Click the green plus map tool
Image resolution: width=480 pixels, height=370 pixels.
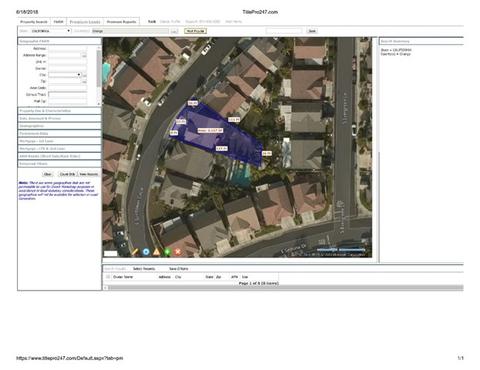click(x=167, y=252)
